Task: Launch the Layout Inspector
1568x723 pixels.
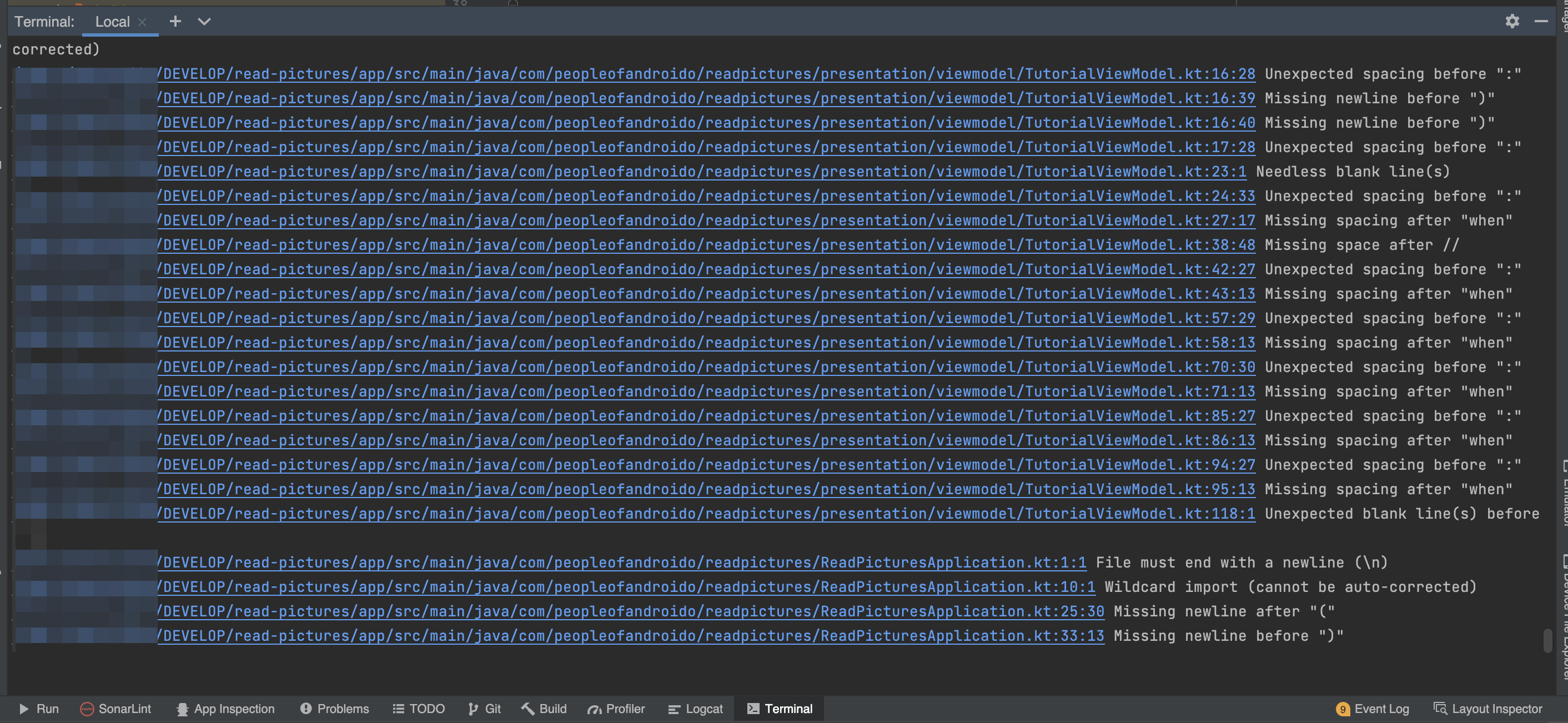Action: pyautogui.click(x=1488, y=709)
